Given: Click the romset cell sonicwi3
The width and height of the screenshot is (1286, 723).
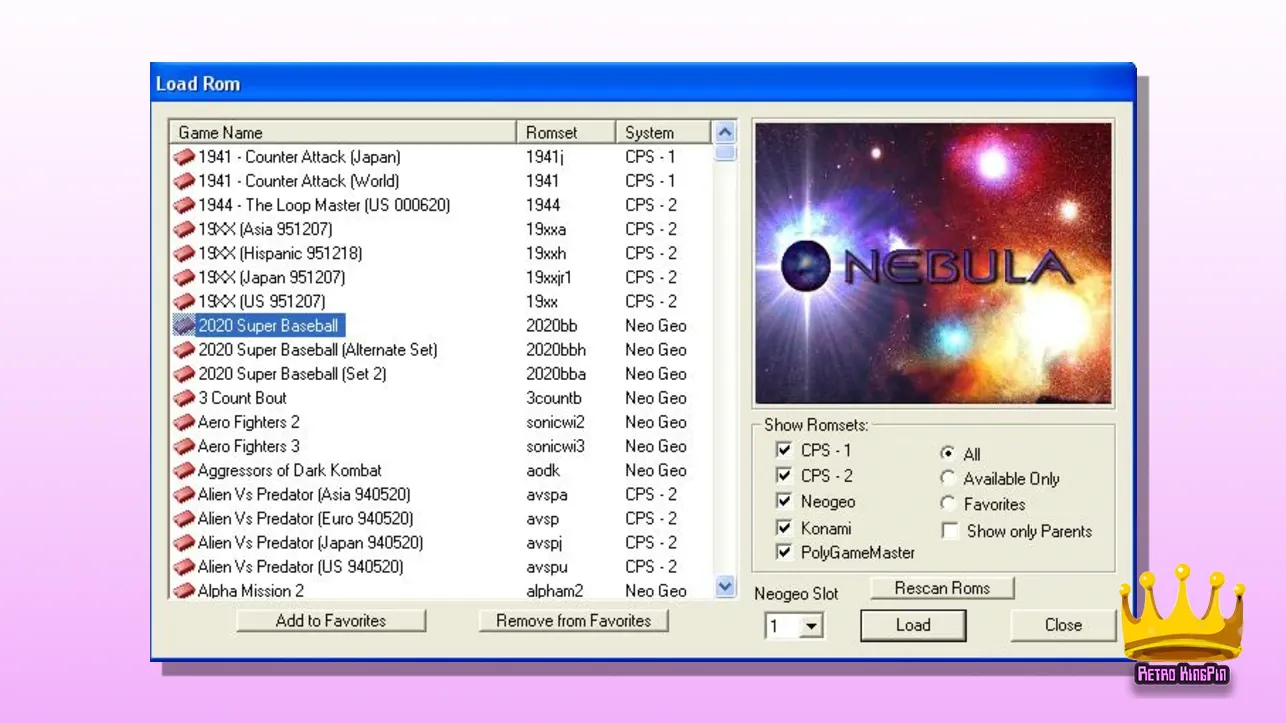Looking at the screenshot, I should (x=555, y=446).
